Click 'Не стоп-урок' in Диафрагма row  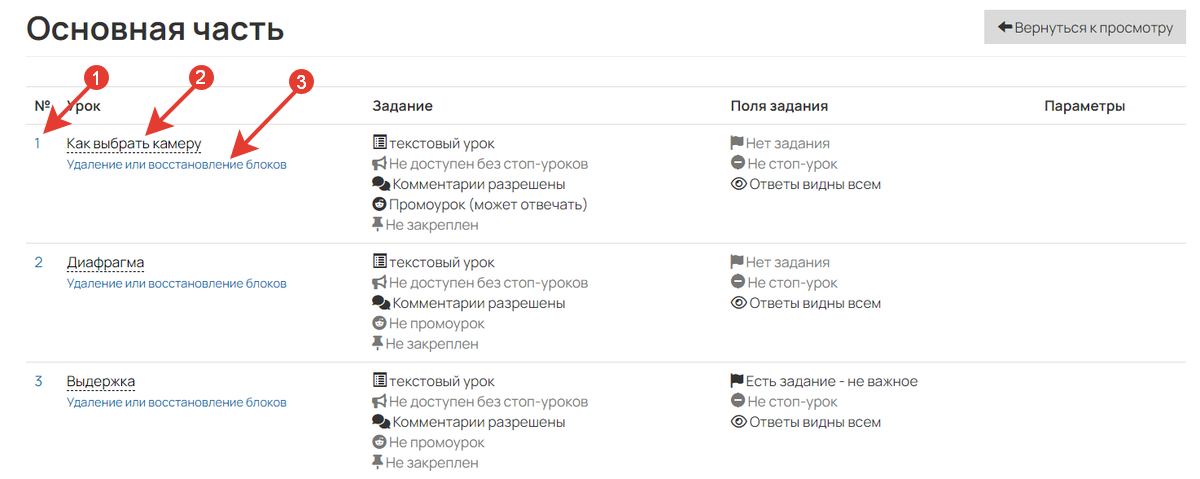coord(792,283)
